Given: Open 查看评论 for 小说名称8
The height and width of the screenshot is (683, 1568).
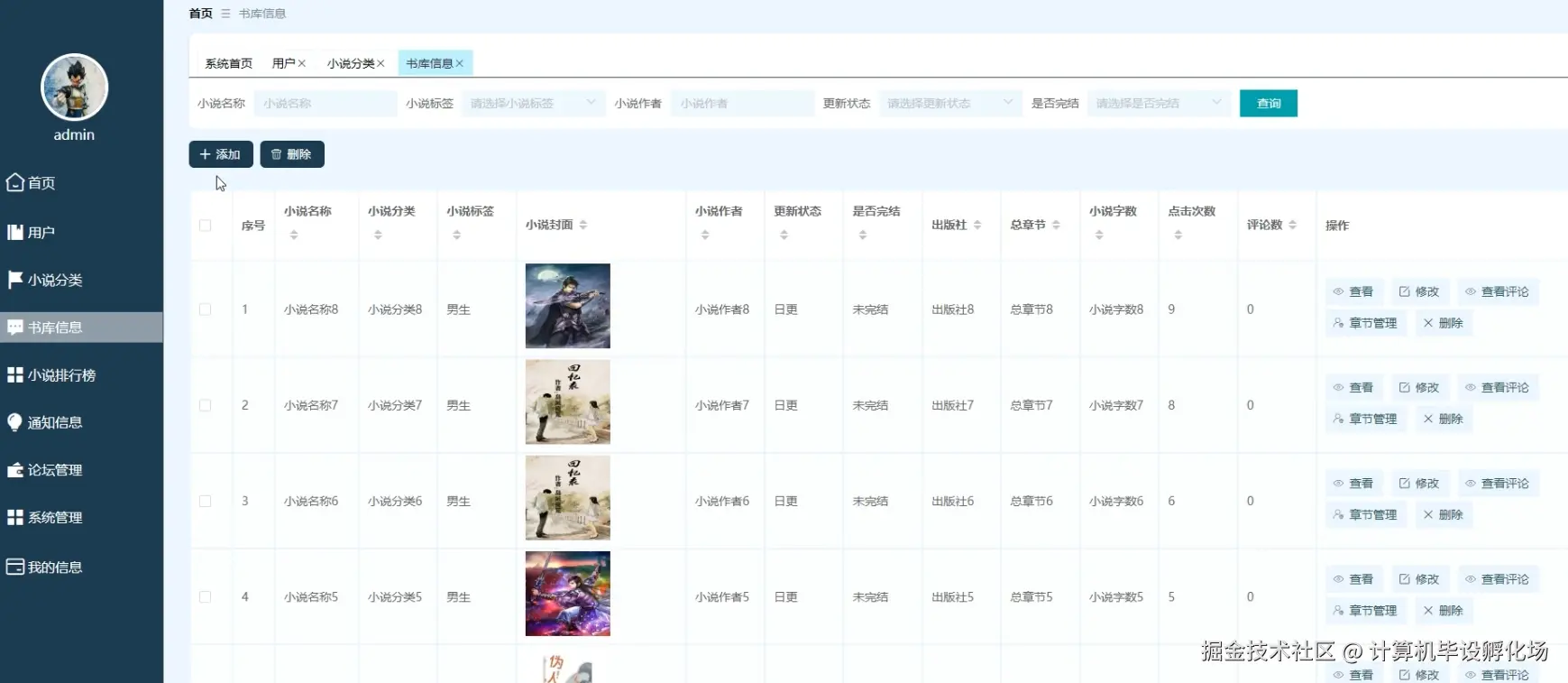Looking at the screenshot, I should pyautogui.click(x=1498, y=291).
